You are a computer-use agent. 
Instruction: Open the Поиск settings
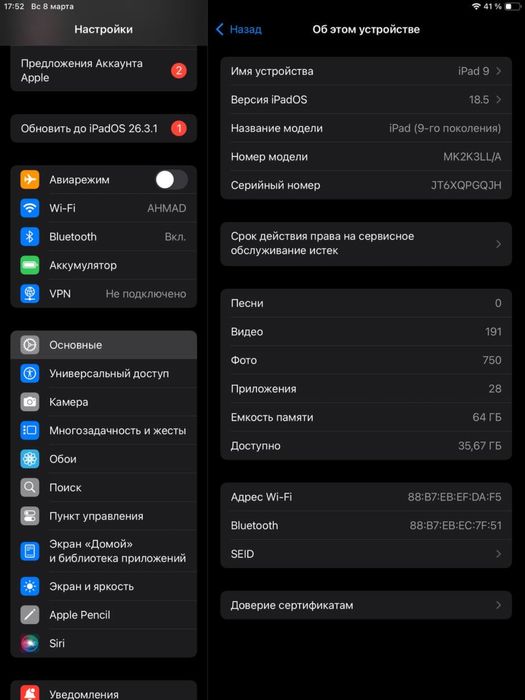tap(104, 488)
